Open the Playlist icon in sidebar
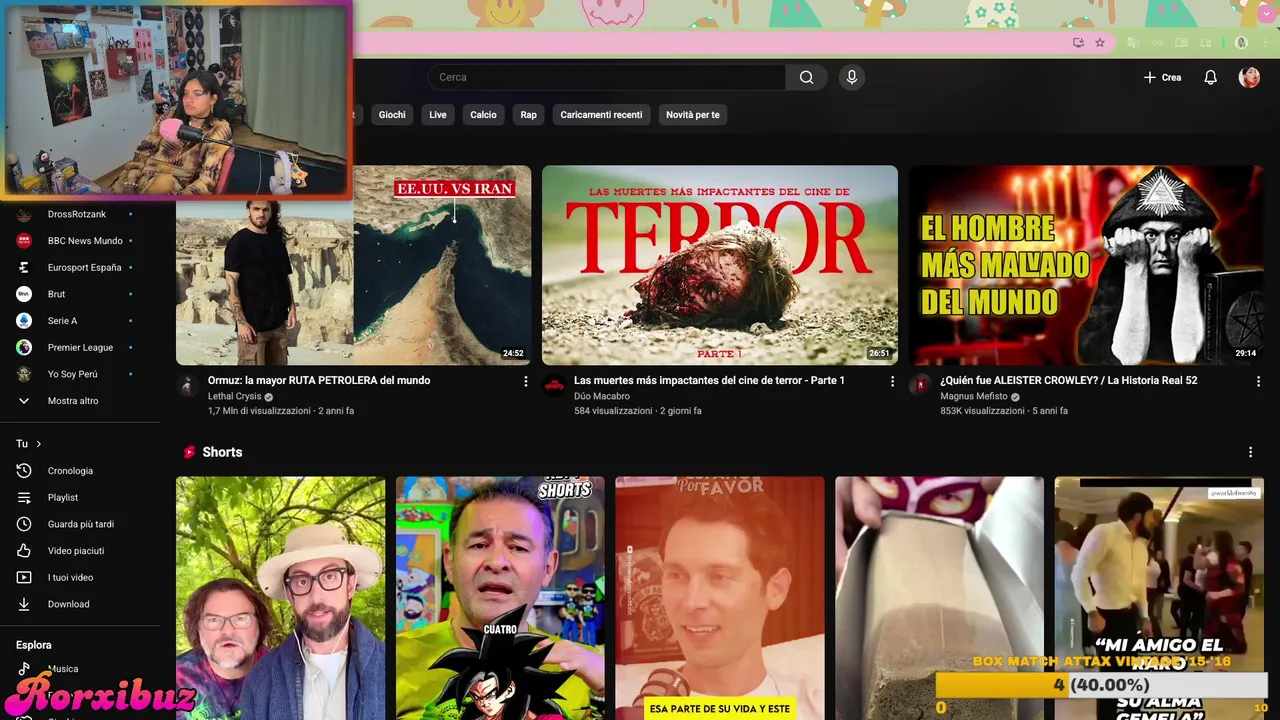The height and width of the screenshot is (720, 1280). (24, 497)
